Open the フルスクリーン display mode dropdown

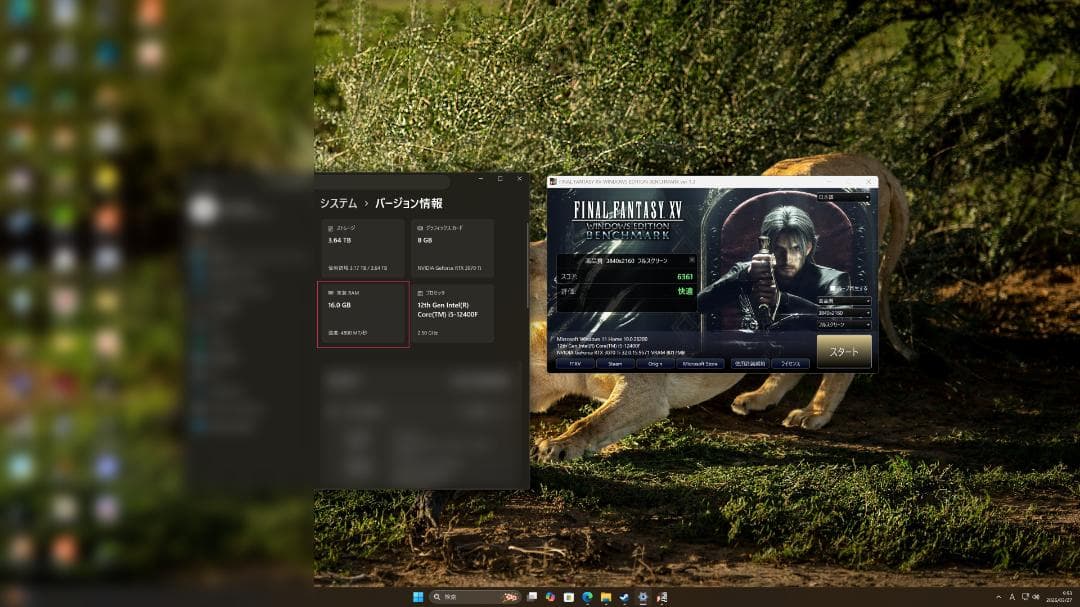pos(844,325)
